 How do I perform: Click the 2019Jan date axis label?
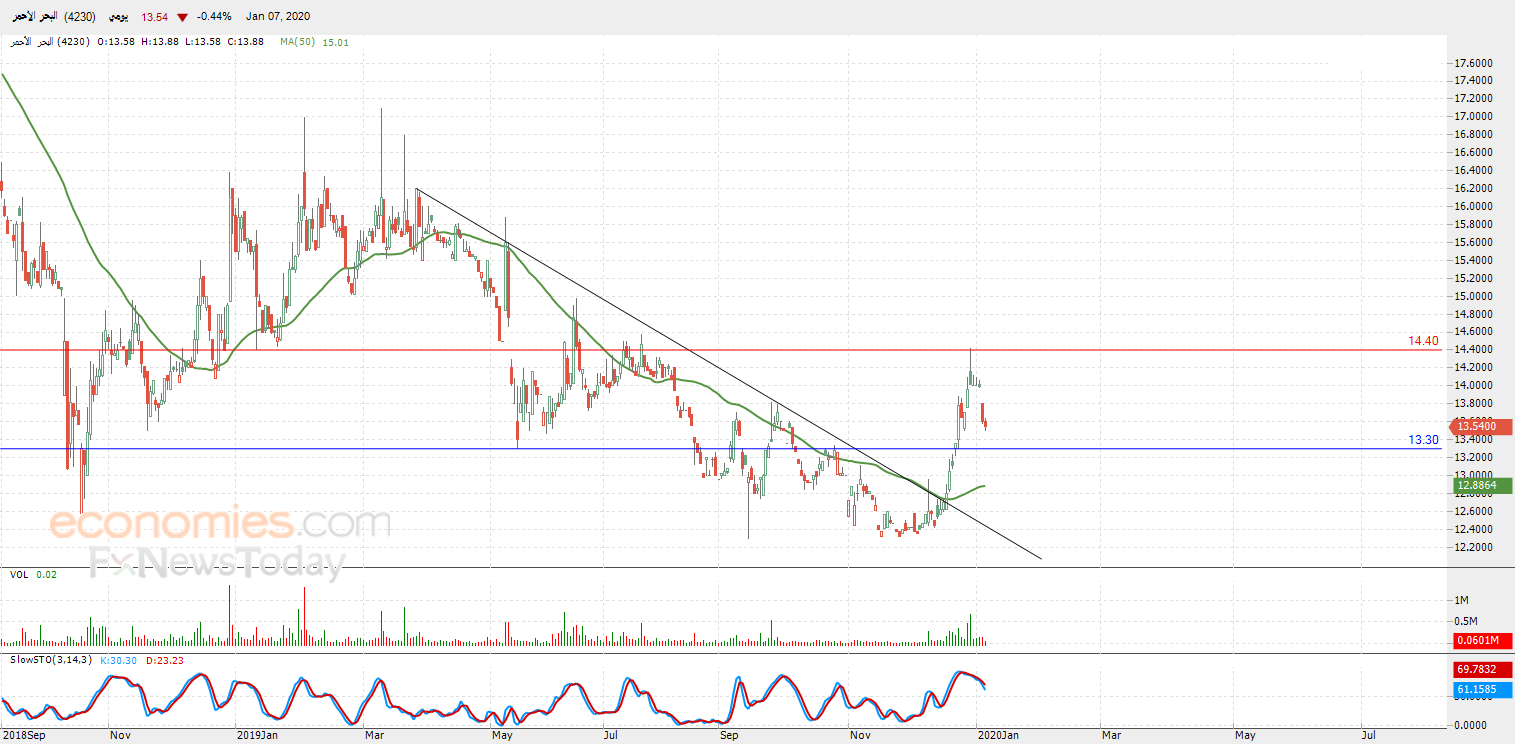coord(256,735)
